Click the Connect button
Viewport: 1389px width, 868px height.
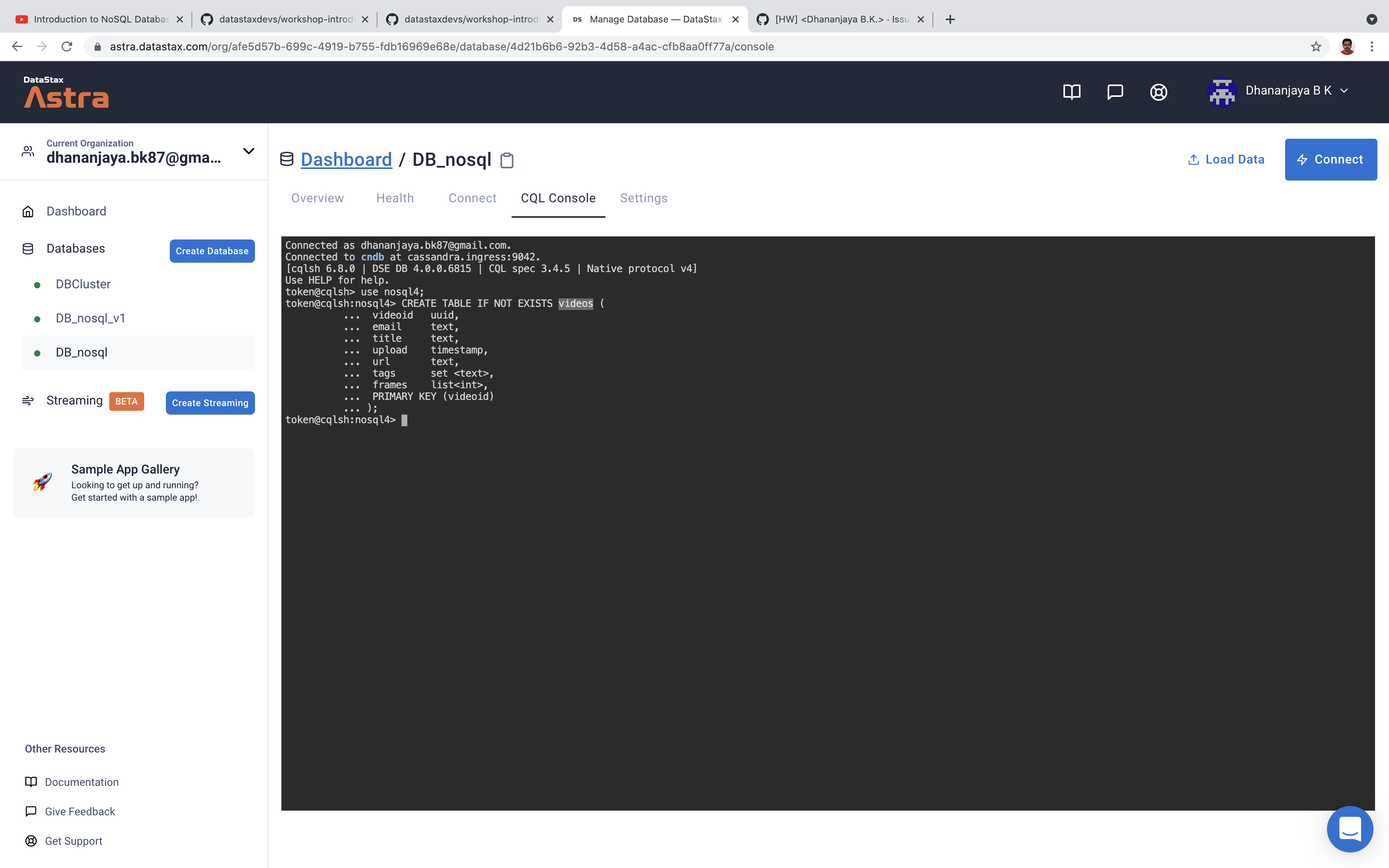[1330, 159]
